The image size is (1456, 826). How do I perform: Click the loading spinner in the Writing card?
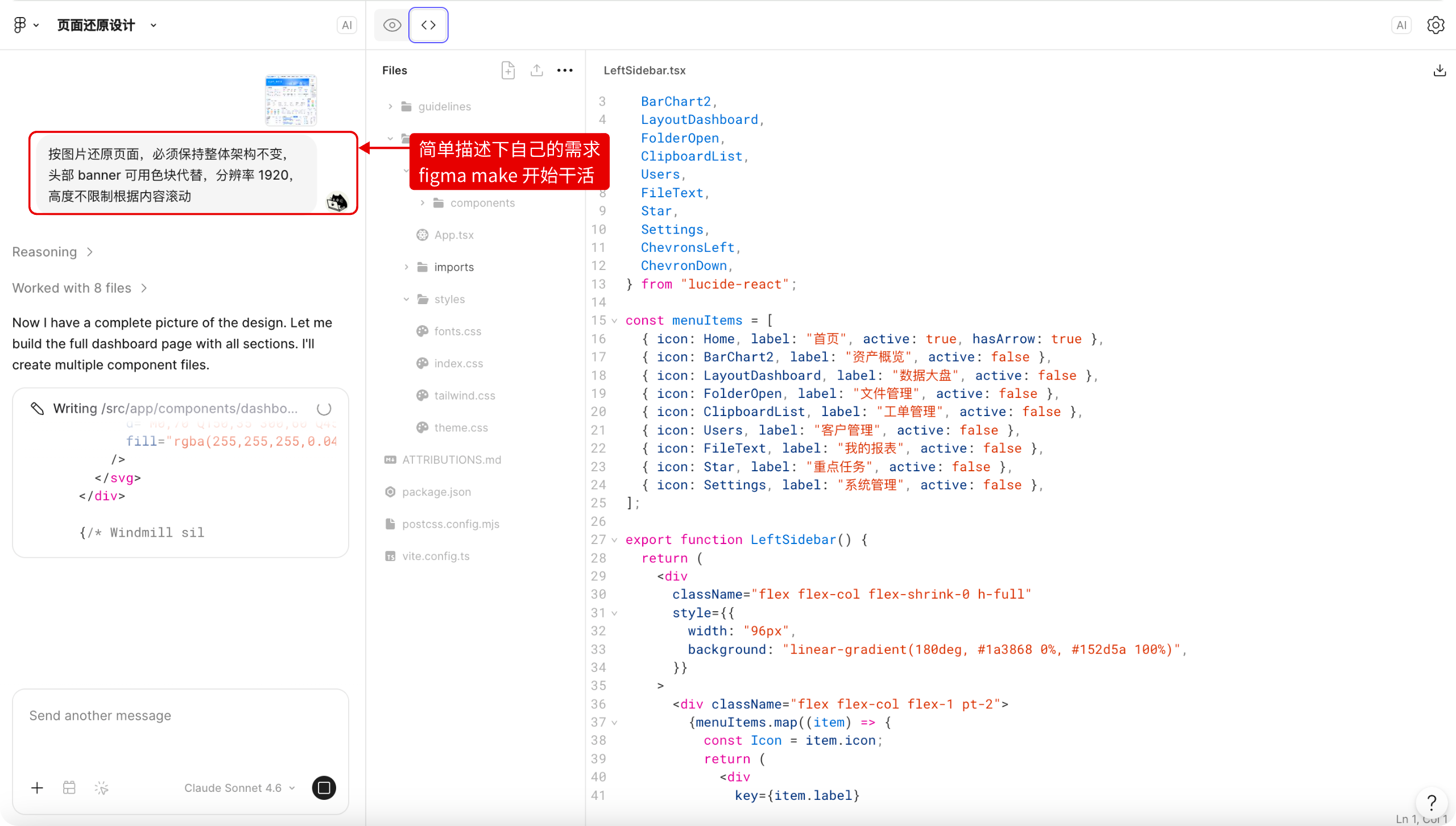(x=324, y=409)
